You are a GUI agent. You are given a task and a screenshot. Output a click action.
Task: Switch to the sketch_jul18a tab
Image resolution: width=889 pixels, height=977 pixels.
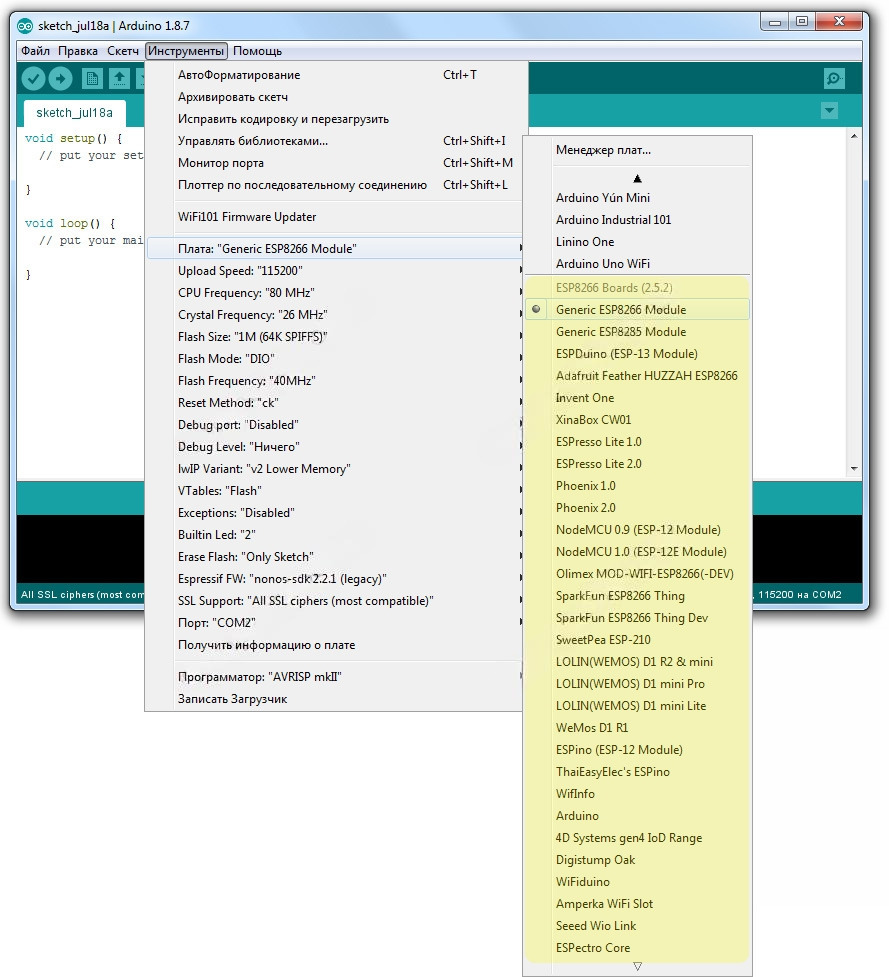coord(74,112)
